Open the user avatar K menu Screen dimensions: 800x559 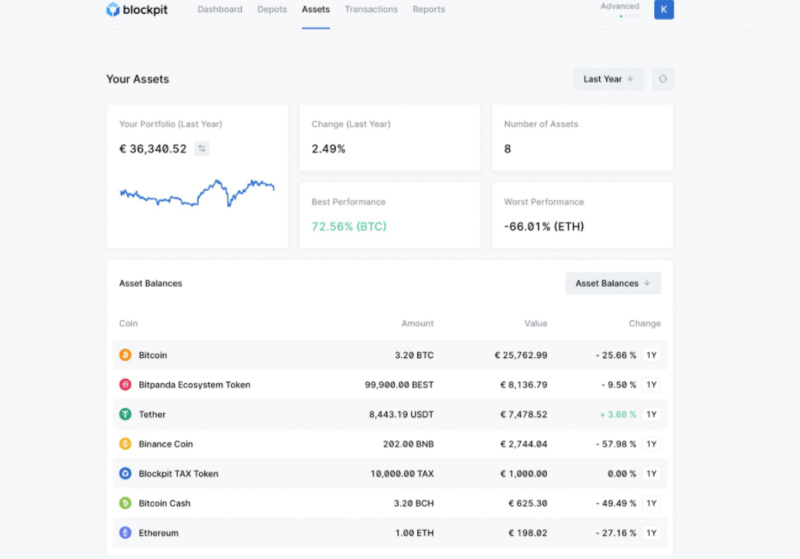pyautogui.click(x=664, y=9)
